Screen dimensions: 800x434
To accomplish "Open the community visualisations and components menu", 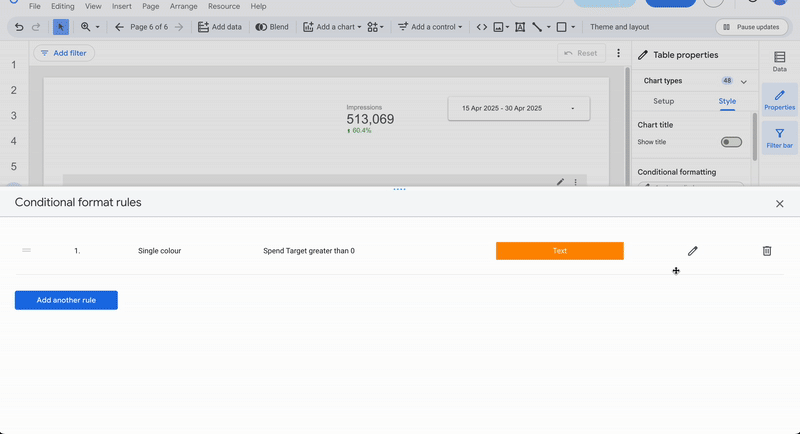I will (376, 27).
